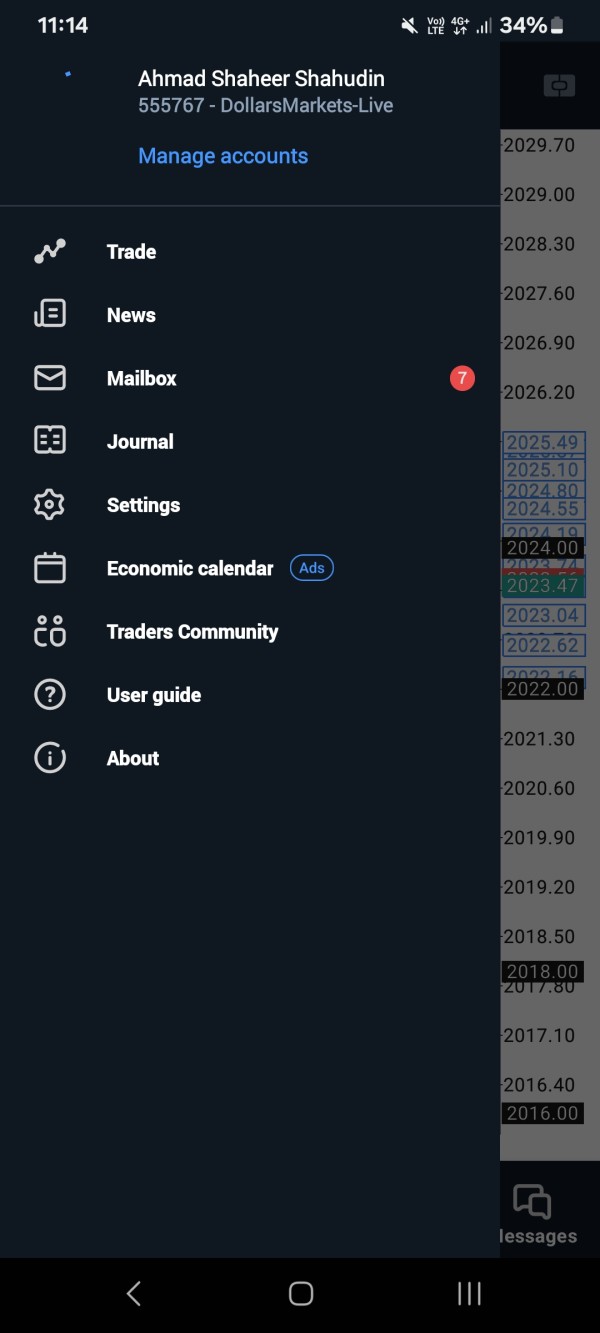600x1333 pixels.
Task: Tap the News newspaper icon
Action: tap(49, 315)
